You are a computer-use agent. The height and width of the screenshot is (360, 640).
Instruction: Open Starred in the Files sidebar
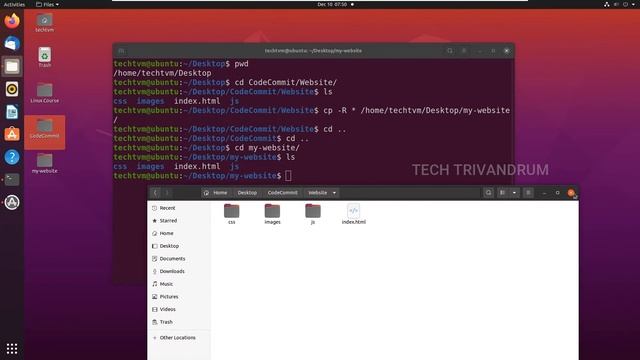179,220
